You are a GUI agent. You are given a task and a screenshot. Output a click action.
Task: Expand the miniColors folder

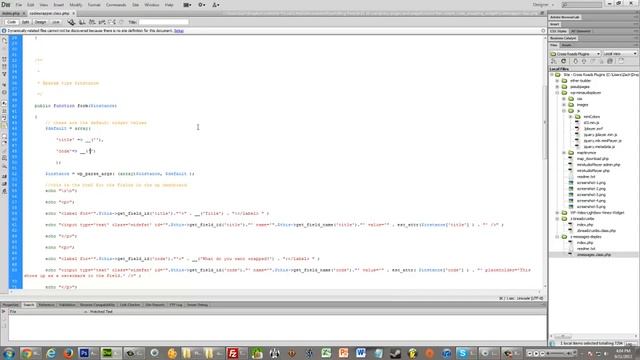pyautogui.click(x=571, y=117)
